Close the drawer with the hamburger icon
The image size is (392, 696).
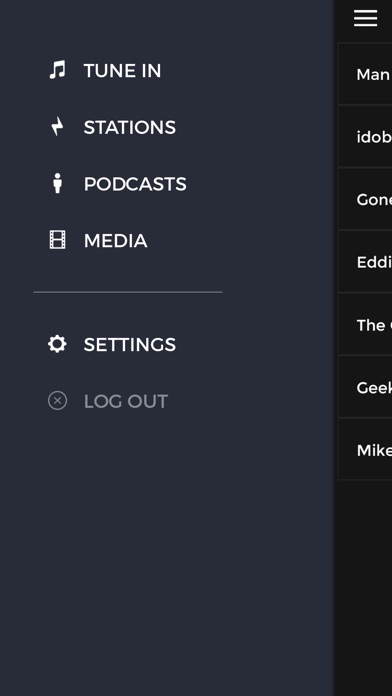click(366, 19)
